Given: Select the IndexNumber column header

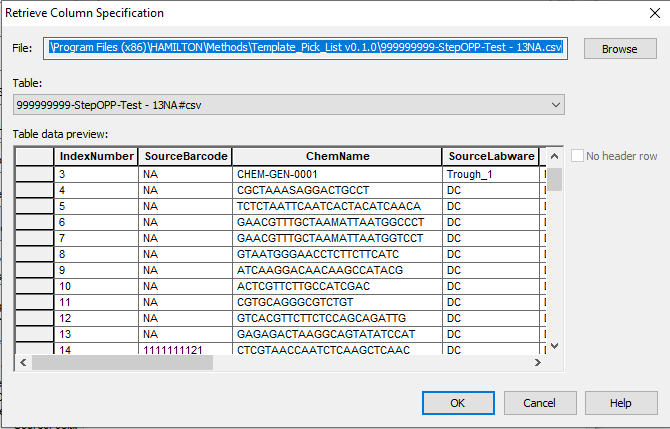Looking at the screenshot, I should coord(96,157).
